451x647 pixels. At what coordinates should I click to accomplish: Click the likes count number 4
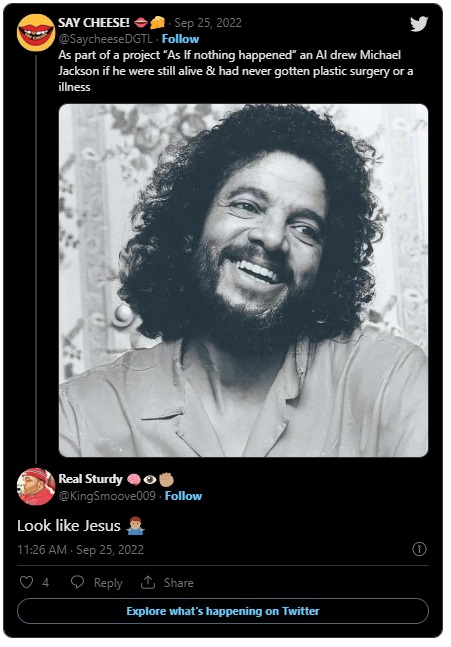[45, 583]
